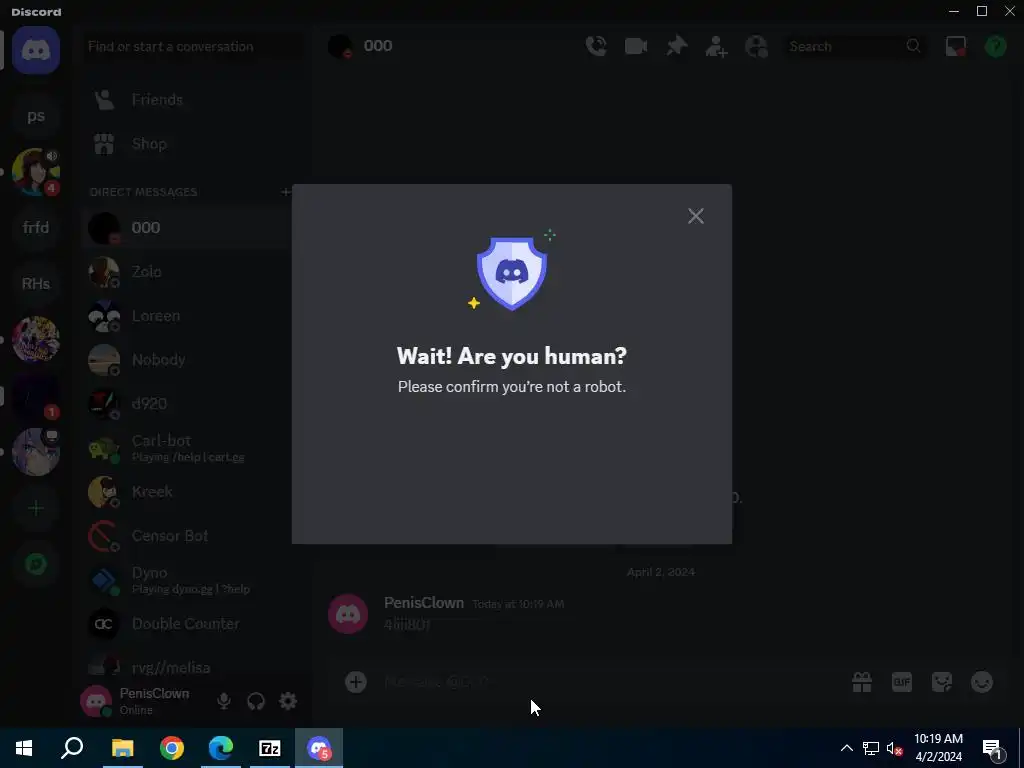Toggle headphones deafen
The height and width of the screenshot is (768, 1024).
point(256,701)
